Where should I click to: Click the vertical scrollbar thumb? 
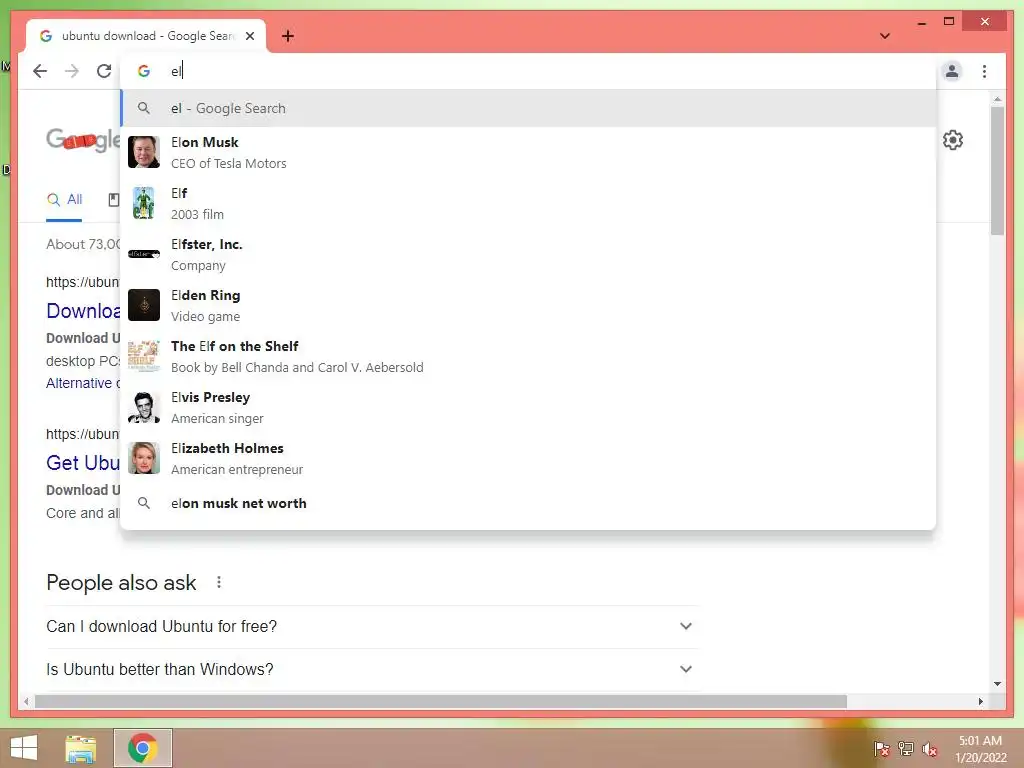pyautogui.click(x=997, y=171)
